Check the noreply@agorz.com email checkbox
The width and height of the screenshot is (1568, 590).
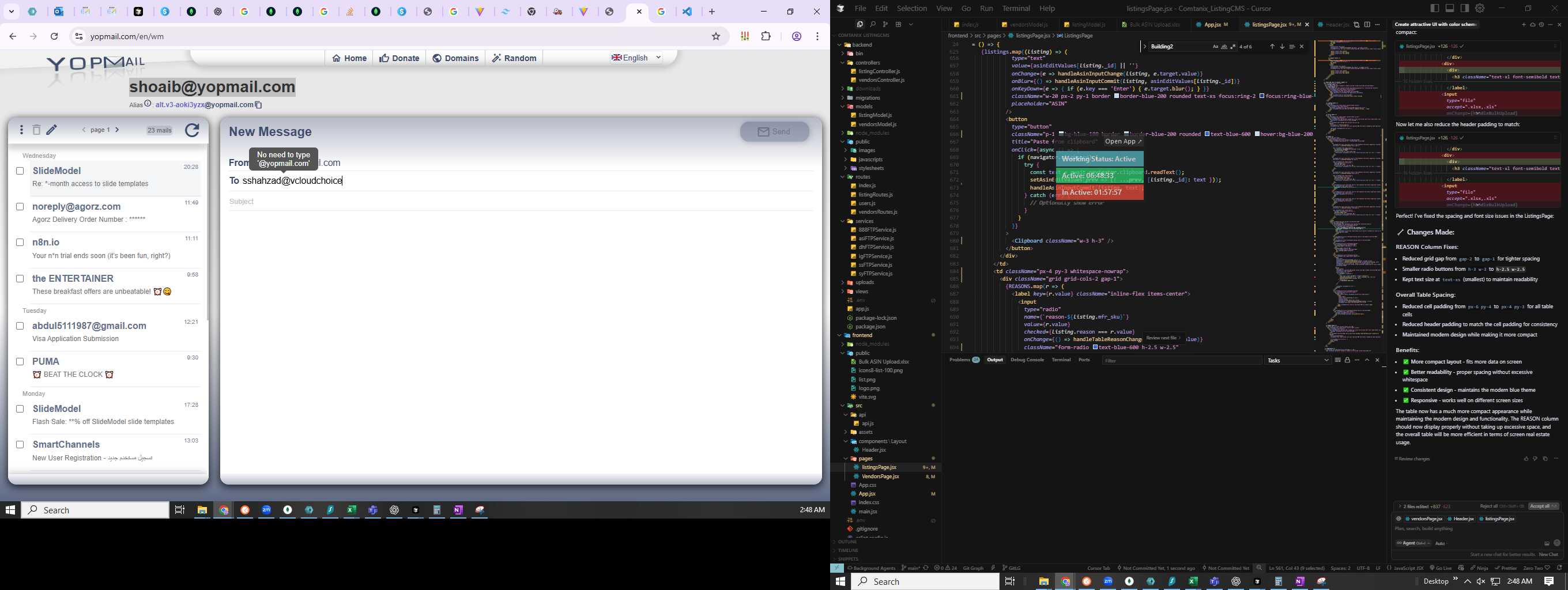[x=20, y=207]
